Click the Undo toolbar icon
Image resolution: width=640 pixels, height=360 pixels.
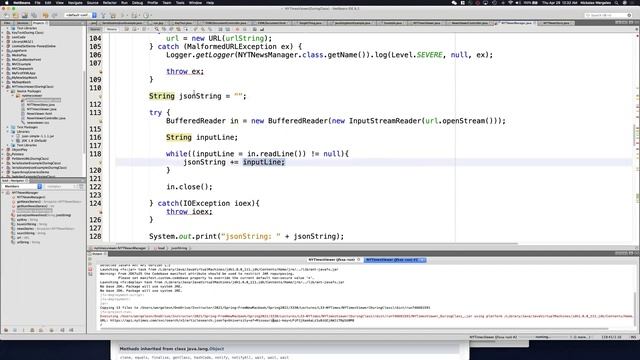(45, 15)
